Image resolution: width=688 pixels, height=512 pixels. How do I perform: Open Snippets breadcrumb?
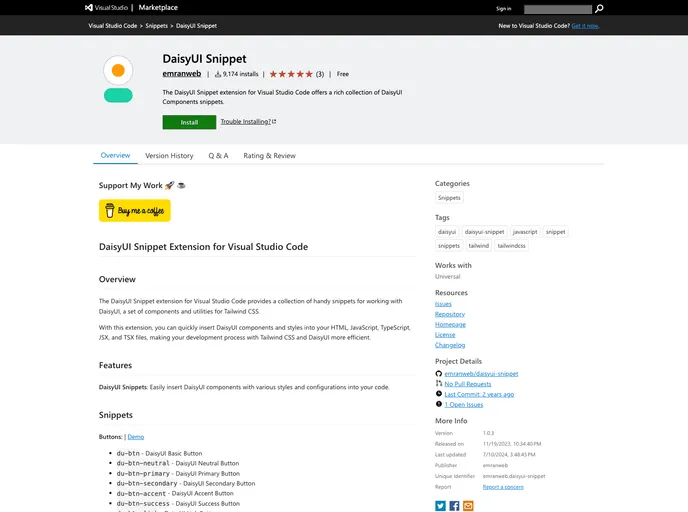click(x=157, y=26)
